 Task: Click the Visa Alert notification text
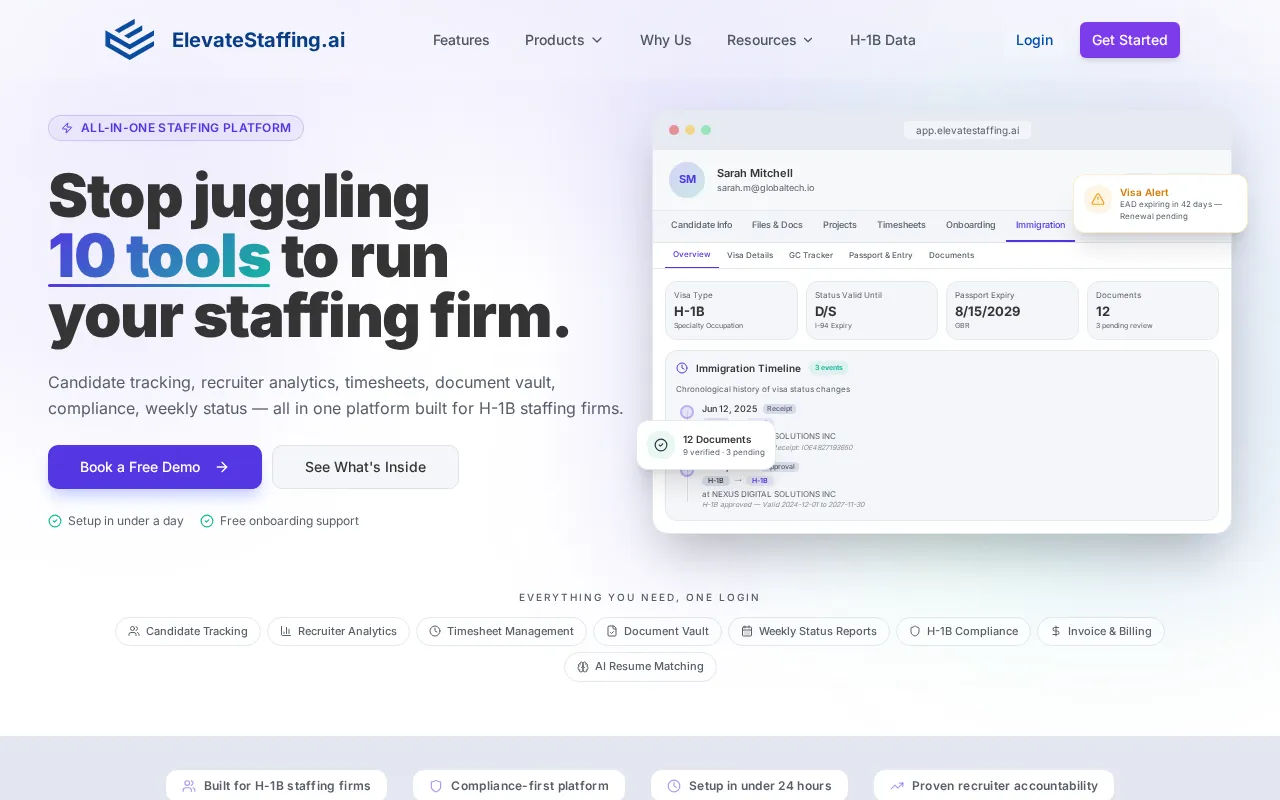[x=1171, y=204]
